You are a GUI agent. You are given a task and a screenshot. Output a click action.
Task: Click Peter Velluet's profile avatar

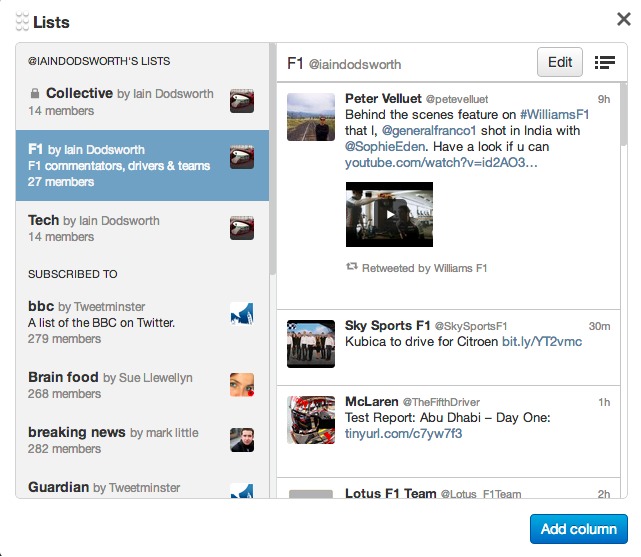[311, 116]
